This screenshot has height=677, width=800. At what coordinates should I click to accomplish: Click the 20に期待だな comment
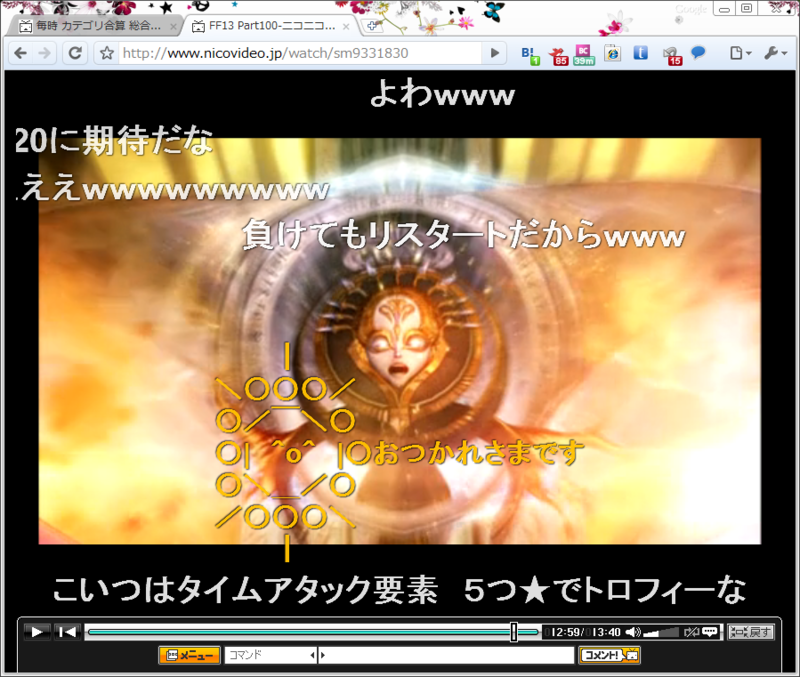tap(113, 141)
